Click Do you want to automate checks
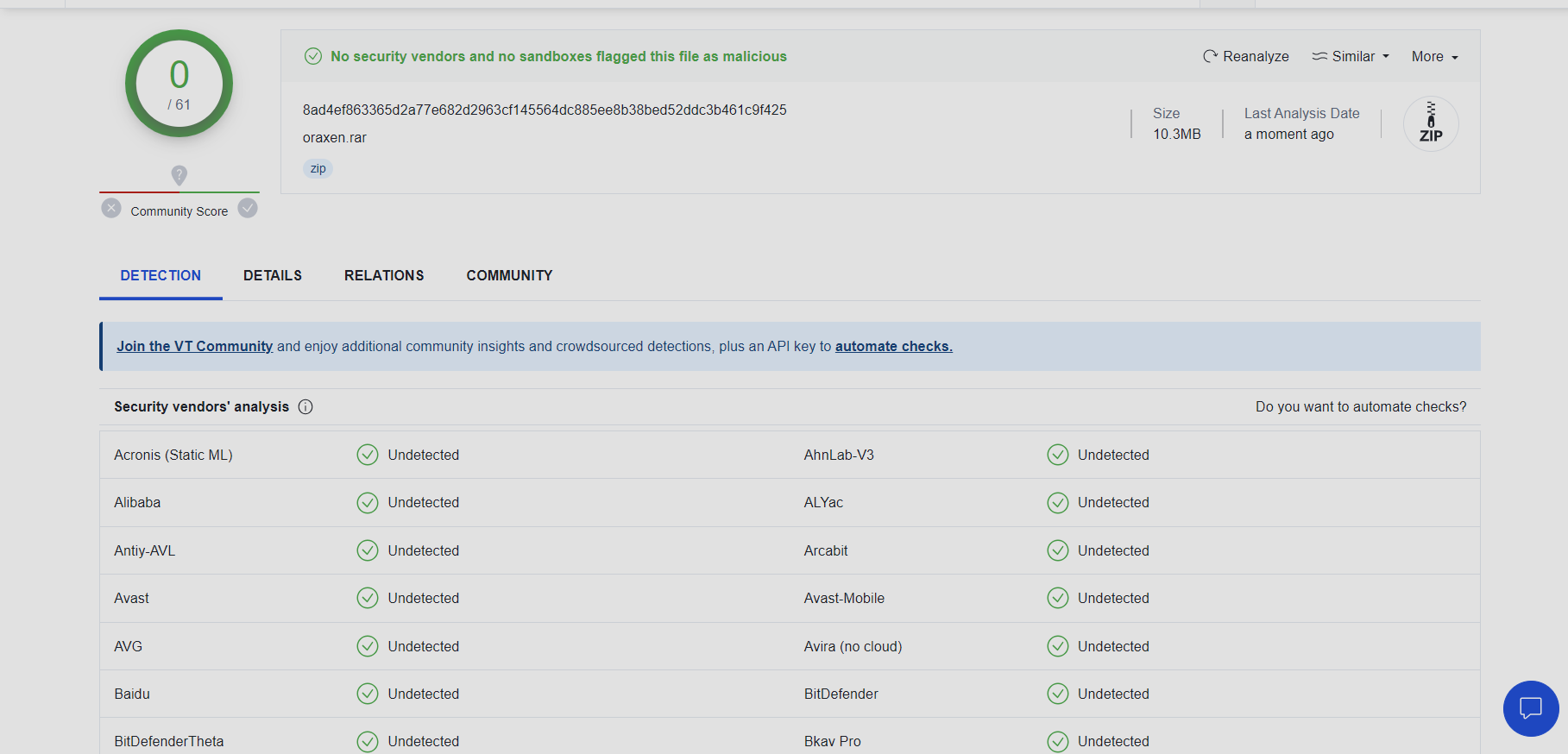1568x754 pixels. click(x=1361, y=406)
